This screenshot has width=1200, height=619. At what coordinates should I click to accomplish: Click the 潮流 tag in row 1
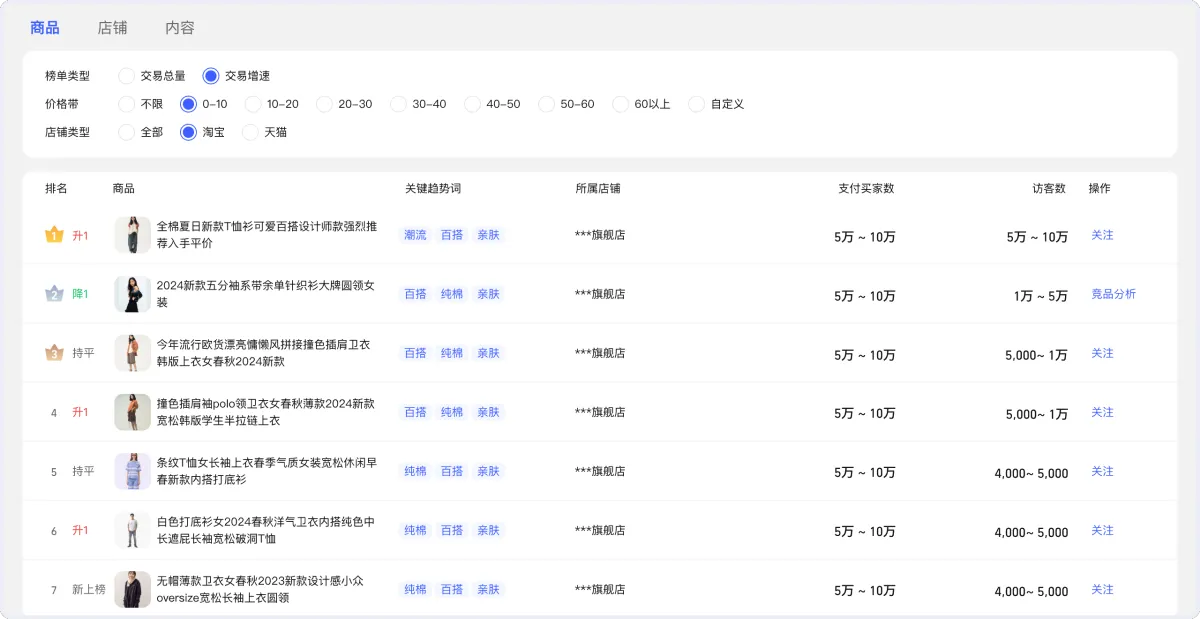pos(415,235)
